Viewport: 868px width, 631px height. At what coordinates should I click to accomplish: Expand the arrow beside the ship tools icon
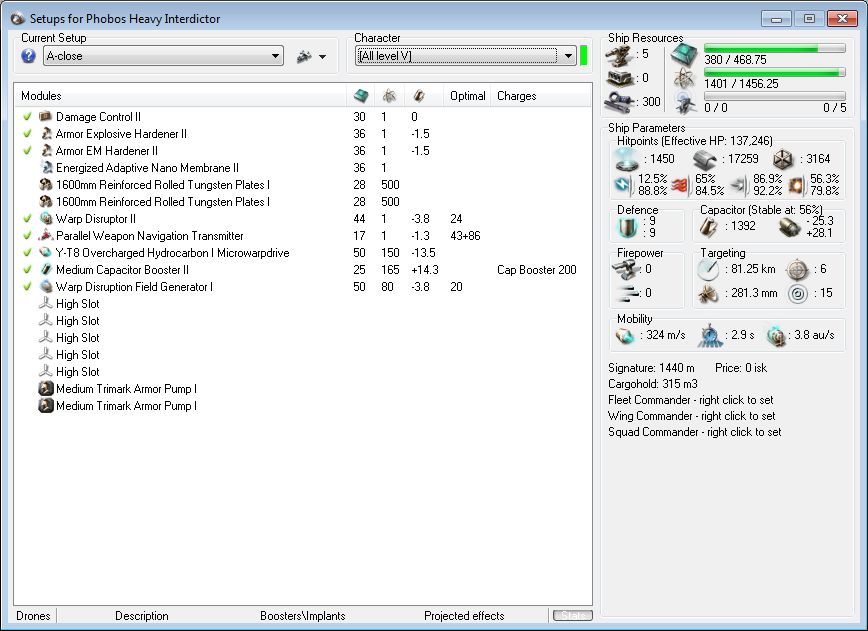tap(323, 56)
